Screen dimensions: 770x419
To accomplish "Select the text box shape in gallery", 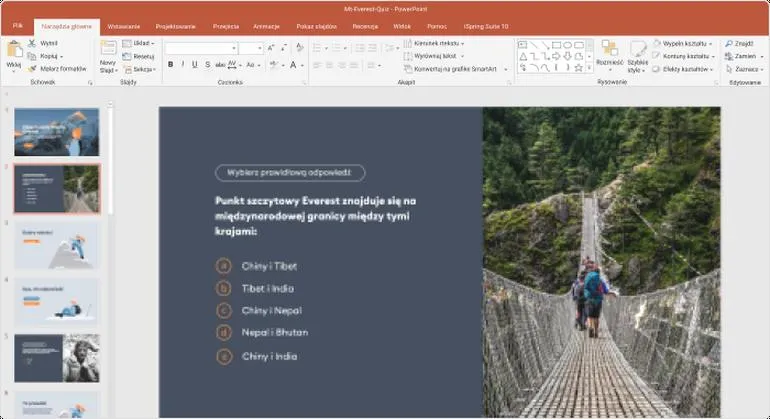I will [x=523, y=45].
